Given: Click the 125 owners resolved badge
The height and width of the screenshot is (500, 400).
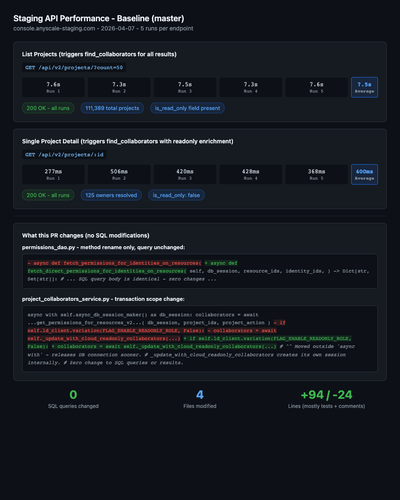Looking at the screenshot, I should [111, 195].
